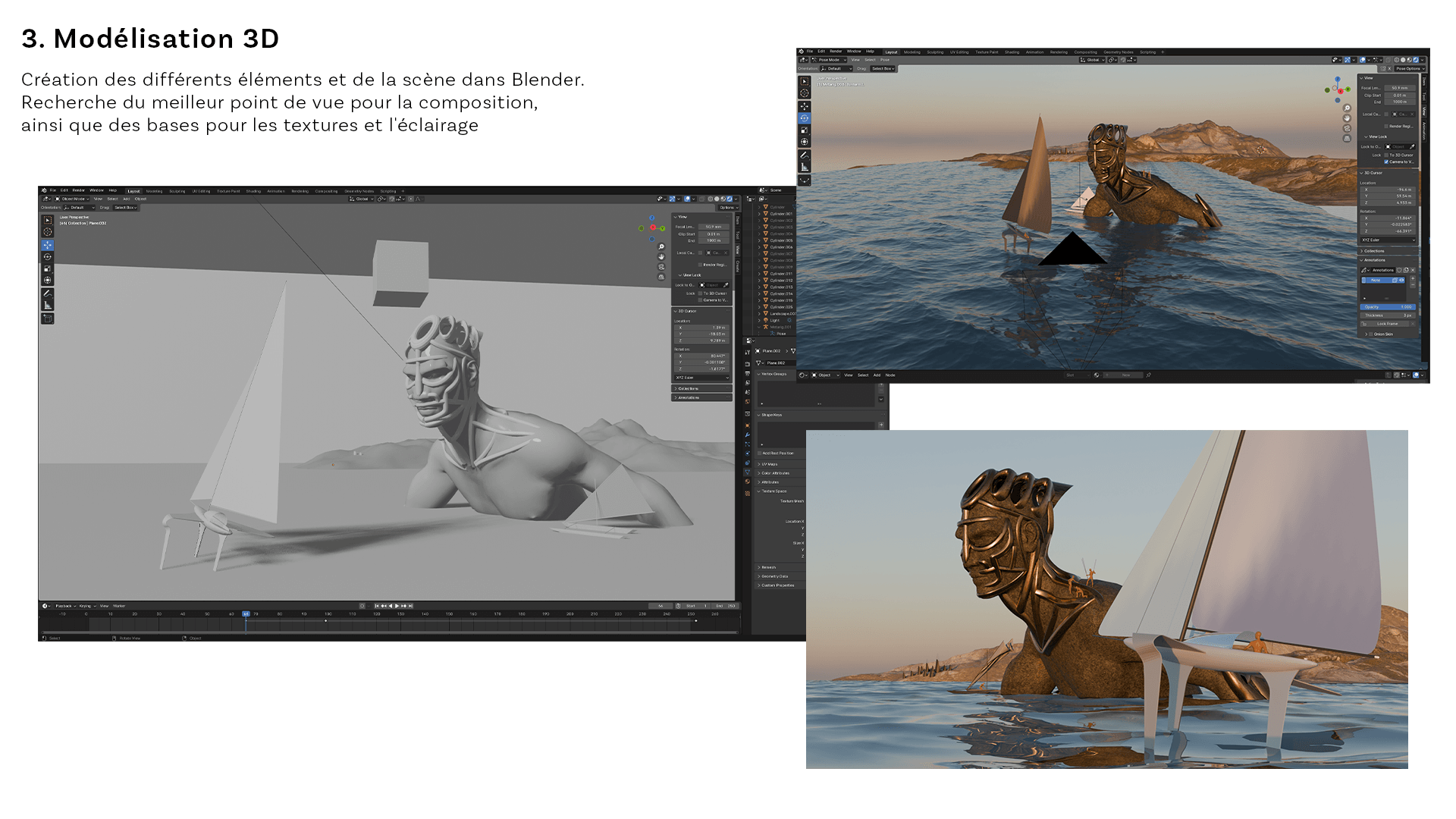1456x819 pixels.
Task: Play the timeline animation
Action: [397, 606]
